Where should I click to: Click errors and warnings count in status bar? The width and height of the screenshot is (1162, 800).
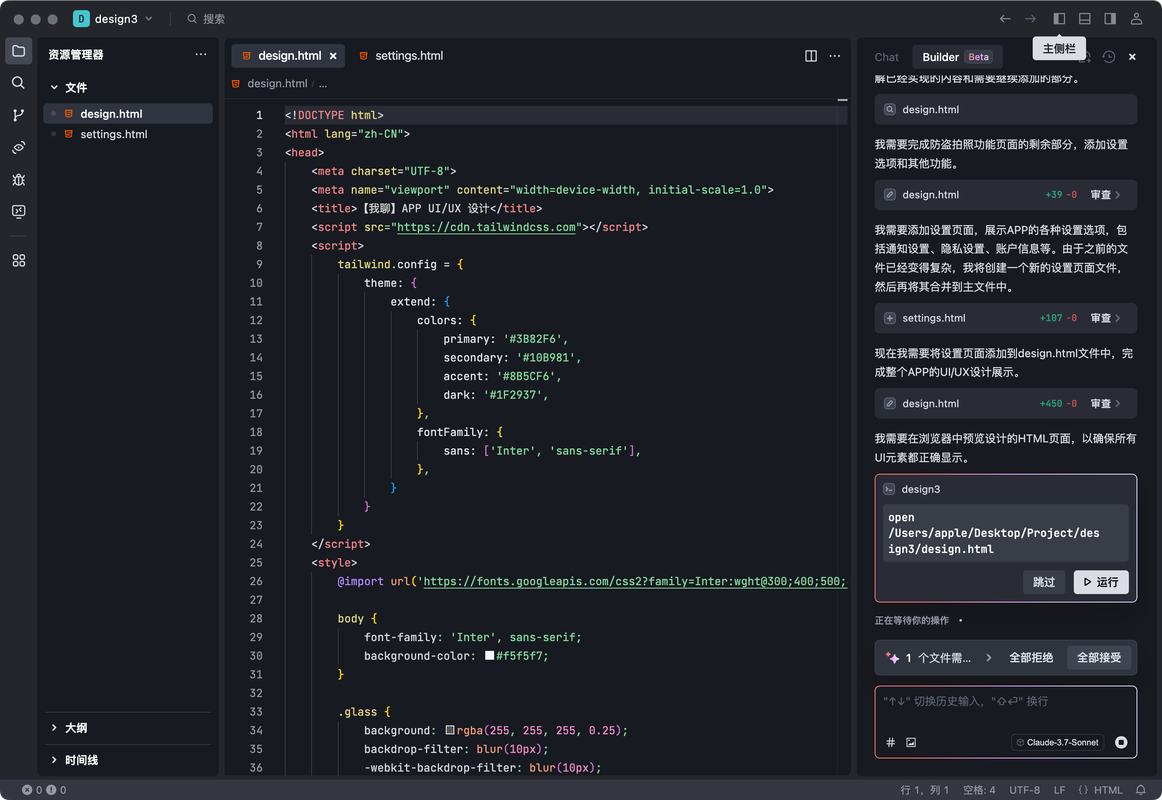(44, 790)
